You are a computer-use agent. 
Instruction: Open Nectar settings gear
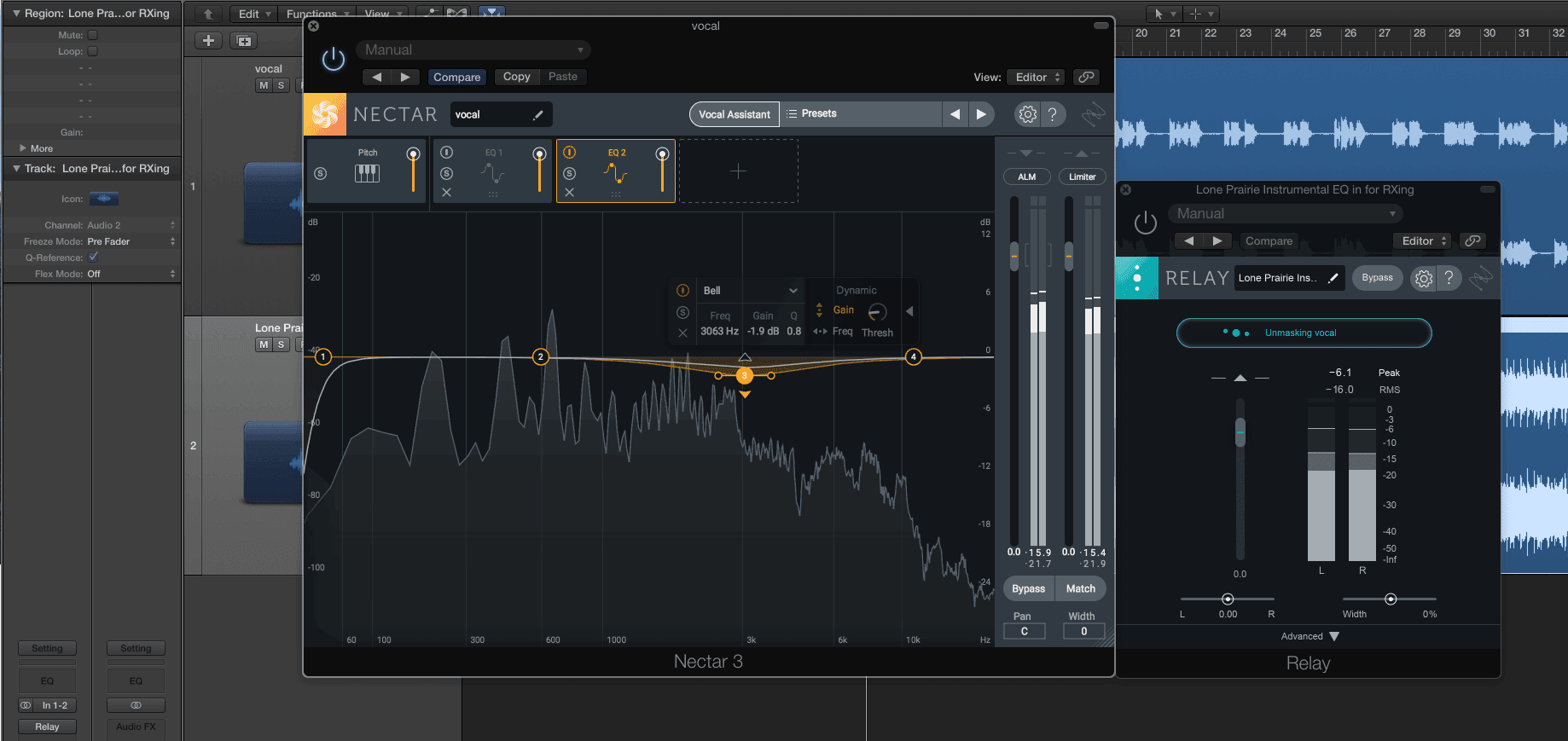point(1027,114)
